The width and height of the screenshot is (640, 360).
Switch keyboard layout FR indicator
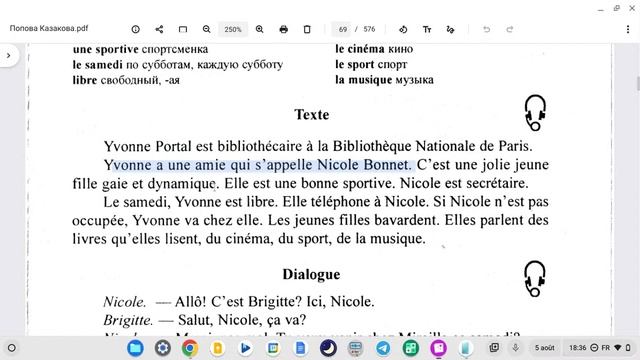(x=606, y=348)
